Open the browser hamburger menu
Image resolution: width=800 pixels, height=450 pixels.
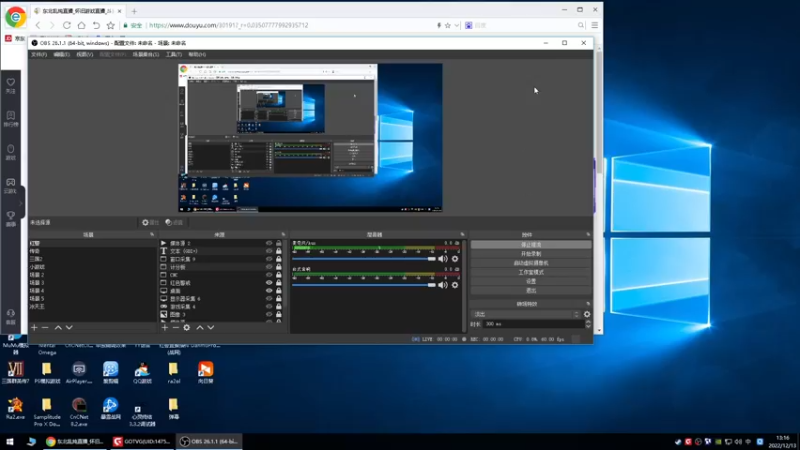tap(595, 25)
